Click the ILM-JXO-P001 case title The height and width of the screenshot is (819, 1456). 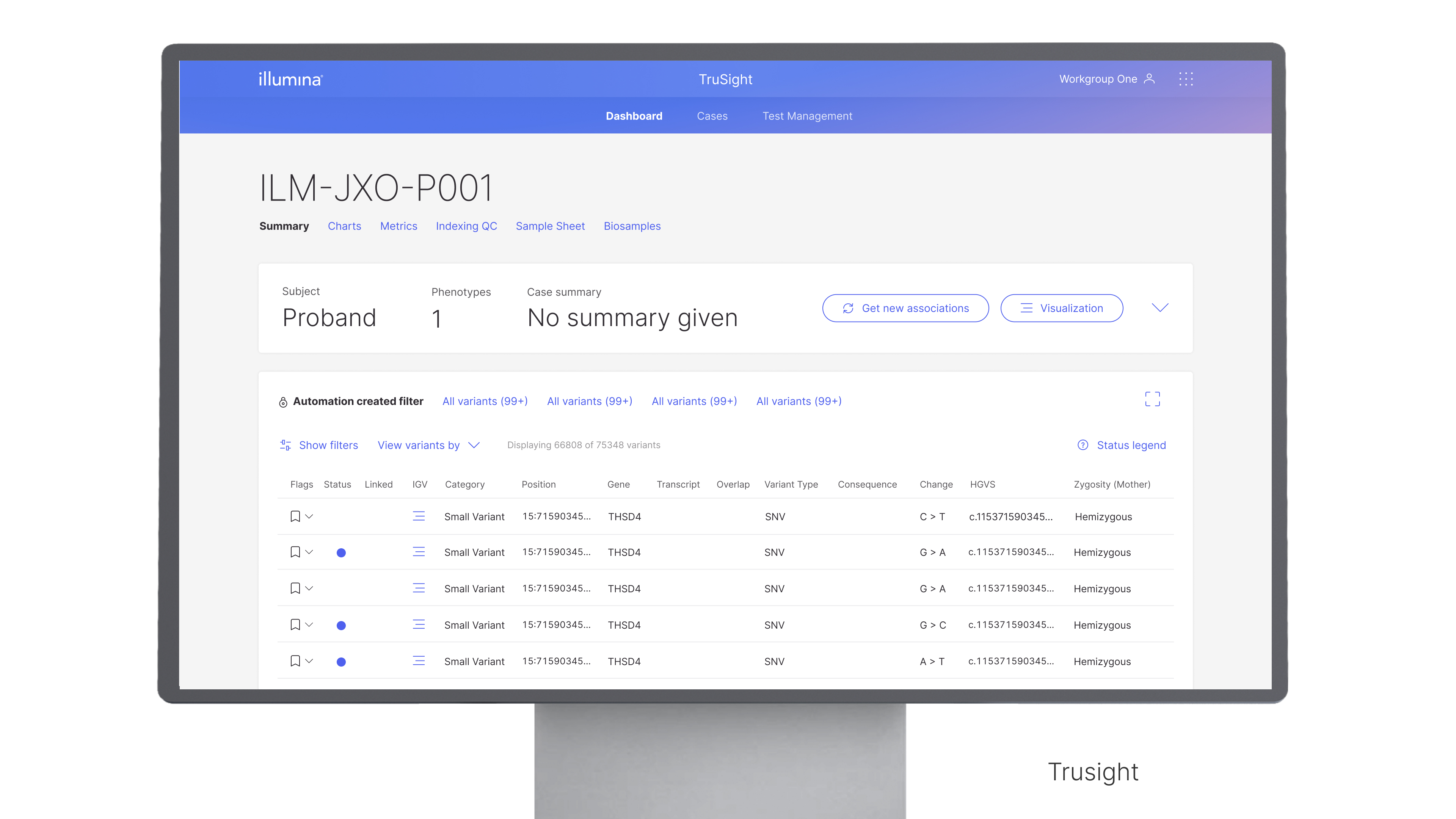coord(376,188)
